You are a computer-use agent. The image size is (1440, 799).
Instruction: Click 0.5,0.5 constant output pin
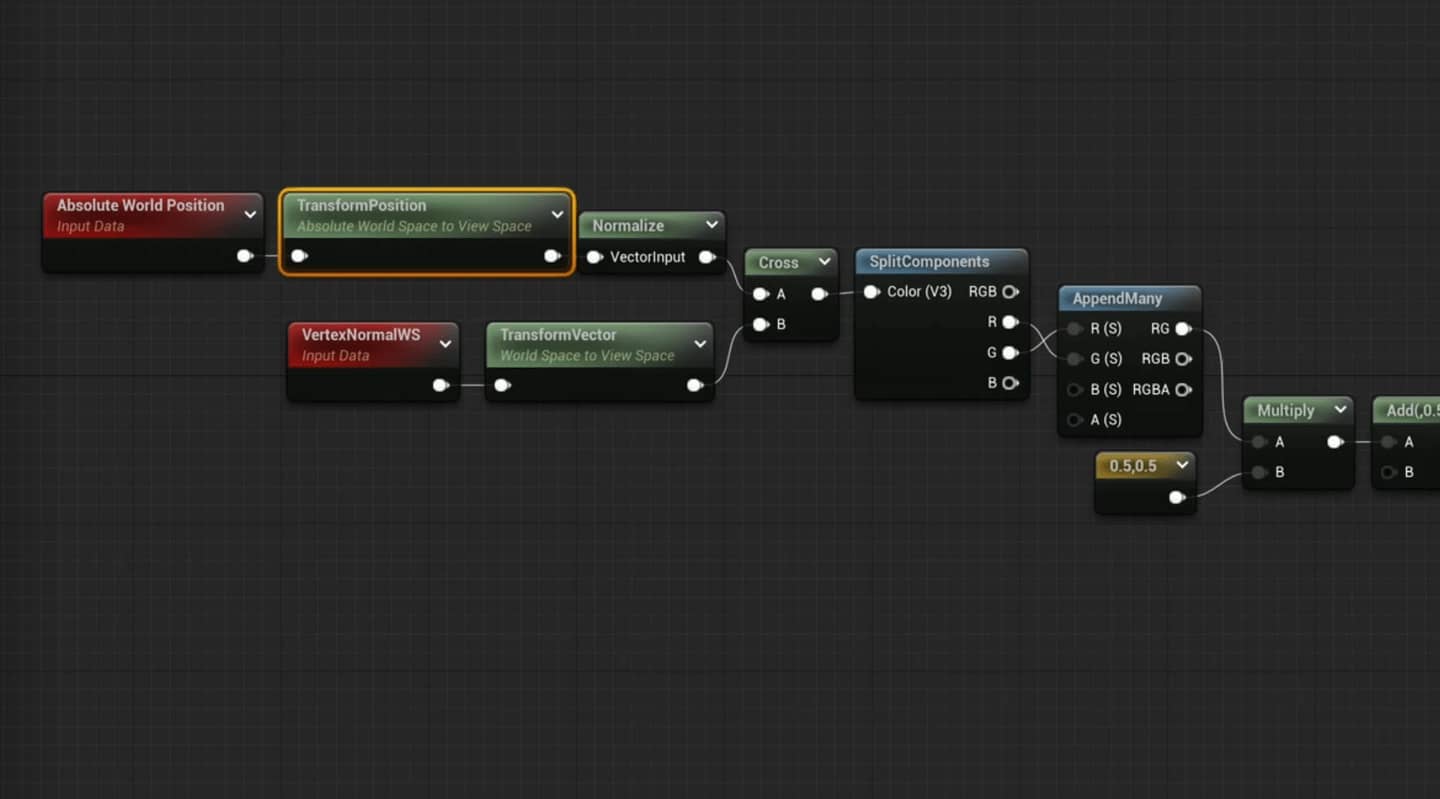pos(1177,497)
